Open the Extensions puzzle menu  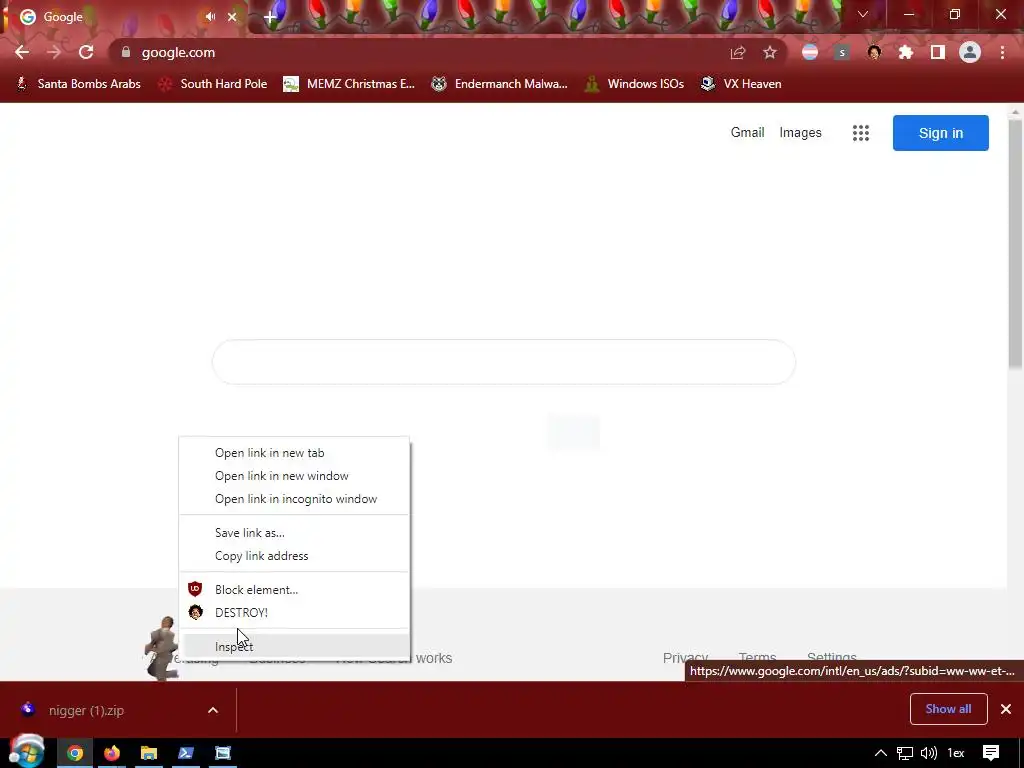coord(906,52)
